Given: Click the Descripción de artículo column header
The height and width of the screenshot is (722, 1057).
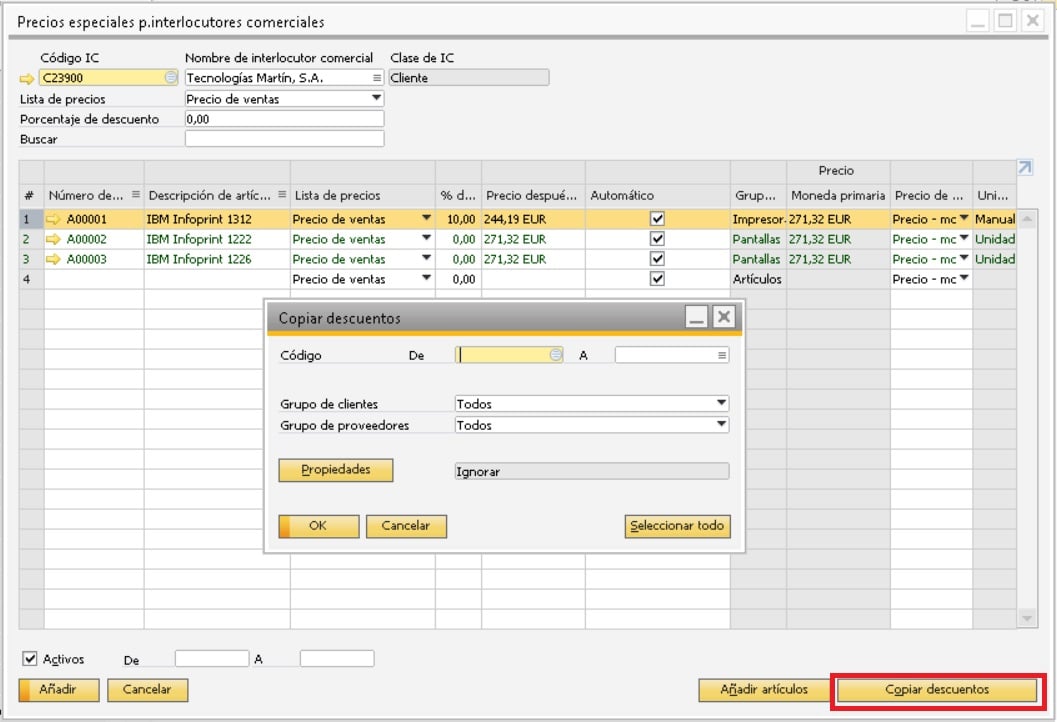Looking at the screenshot, I should pos(217,195).
